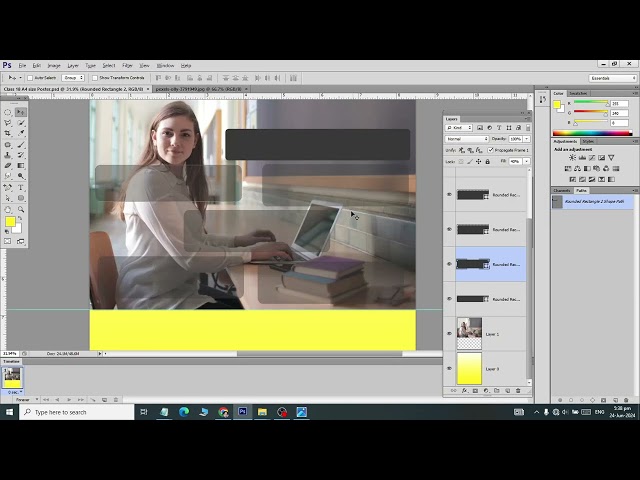
Task: Switch to the second open document tab
Action: tap(198, 89)
